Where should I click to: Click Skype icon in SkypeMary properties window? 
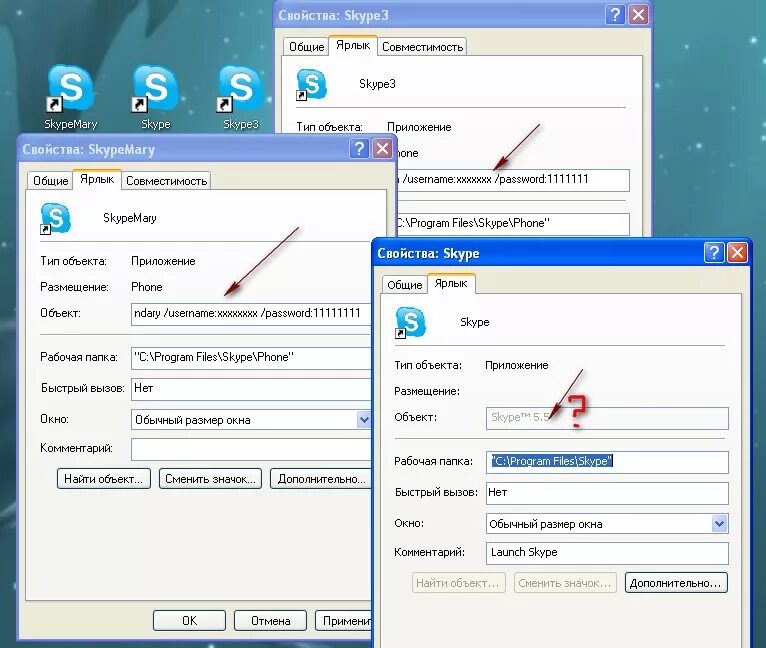(x=56, y=218)
